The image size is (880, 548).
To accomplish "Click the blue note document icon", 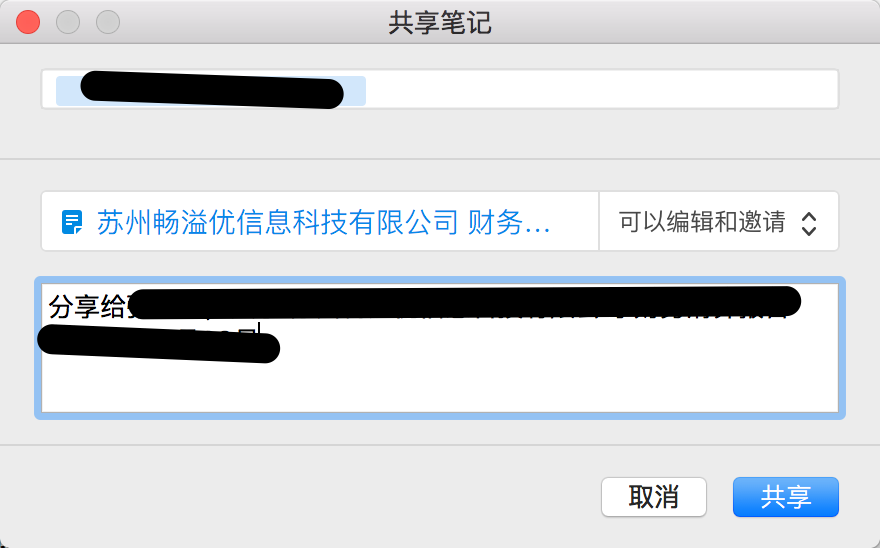I will pyautogui.click(x=72, y=222).
